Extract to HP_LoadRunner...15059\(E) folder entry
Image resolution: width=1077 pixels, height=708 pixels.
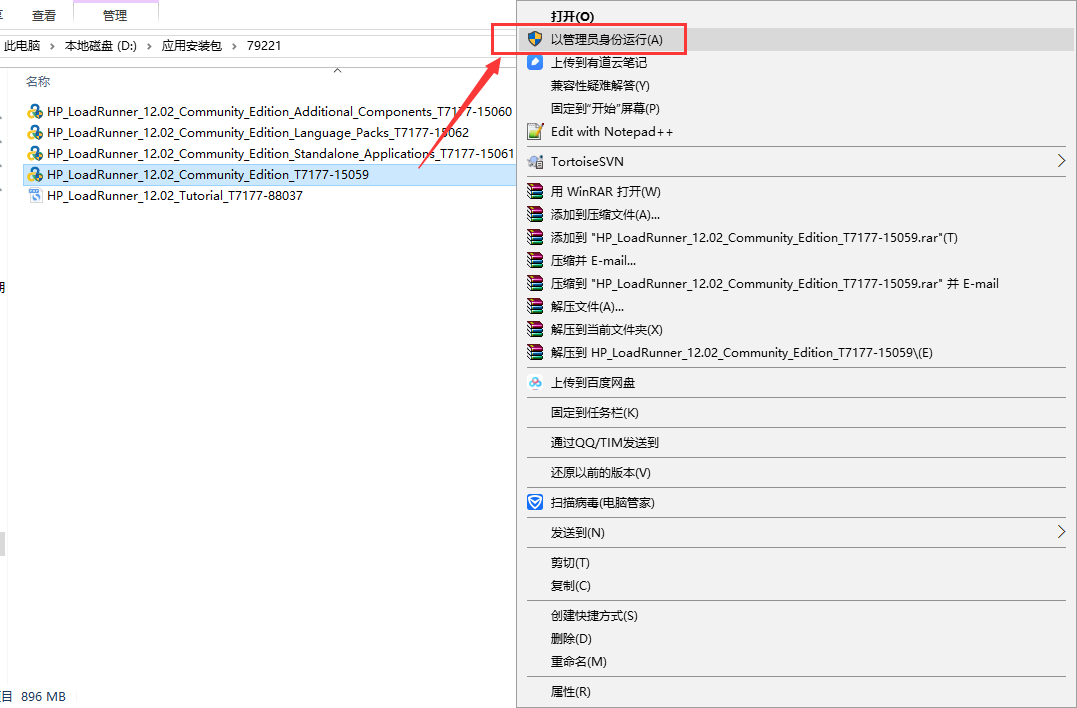point(796,352)
